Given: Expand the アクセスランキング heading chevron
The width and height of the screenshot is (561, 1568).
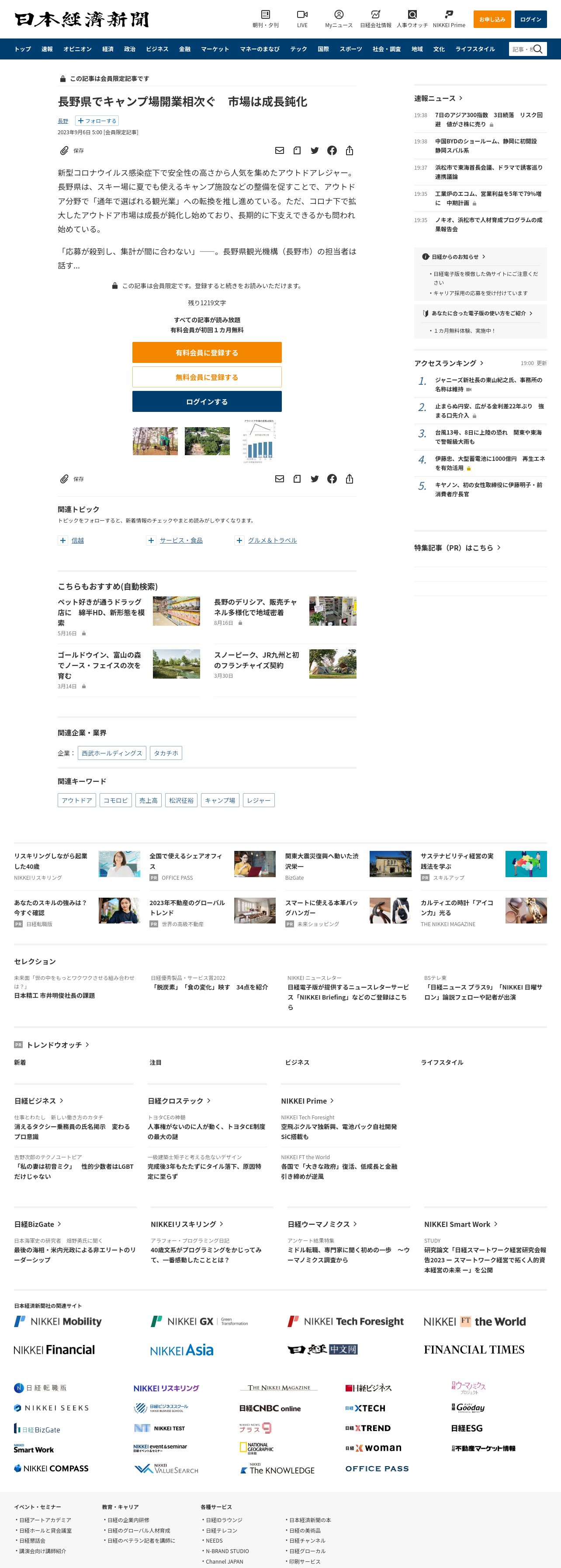Looking at the screenshot, I should click(x=481, y=363).
